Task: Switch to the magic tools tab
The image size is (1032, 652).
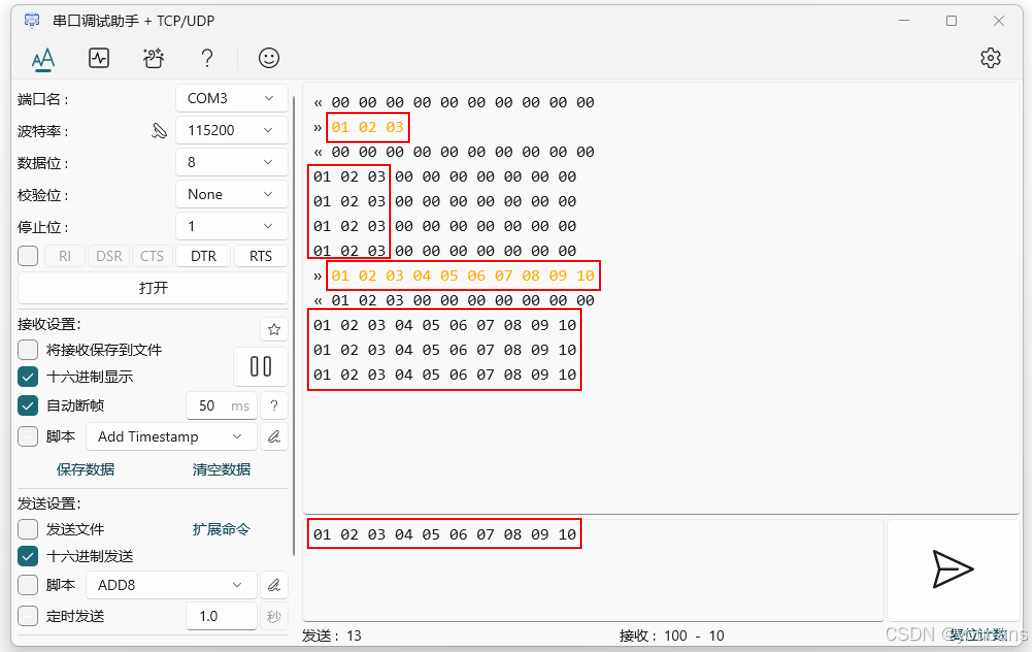Action: pyautogui.click(x=153, y=58)
